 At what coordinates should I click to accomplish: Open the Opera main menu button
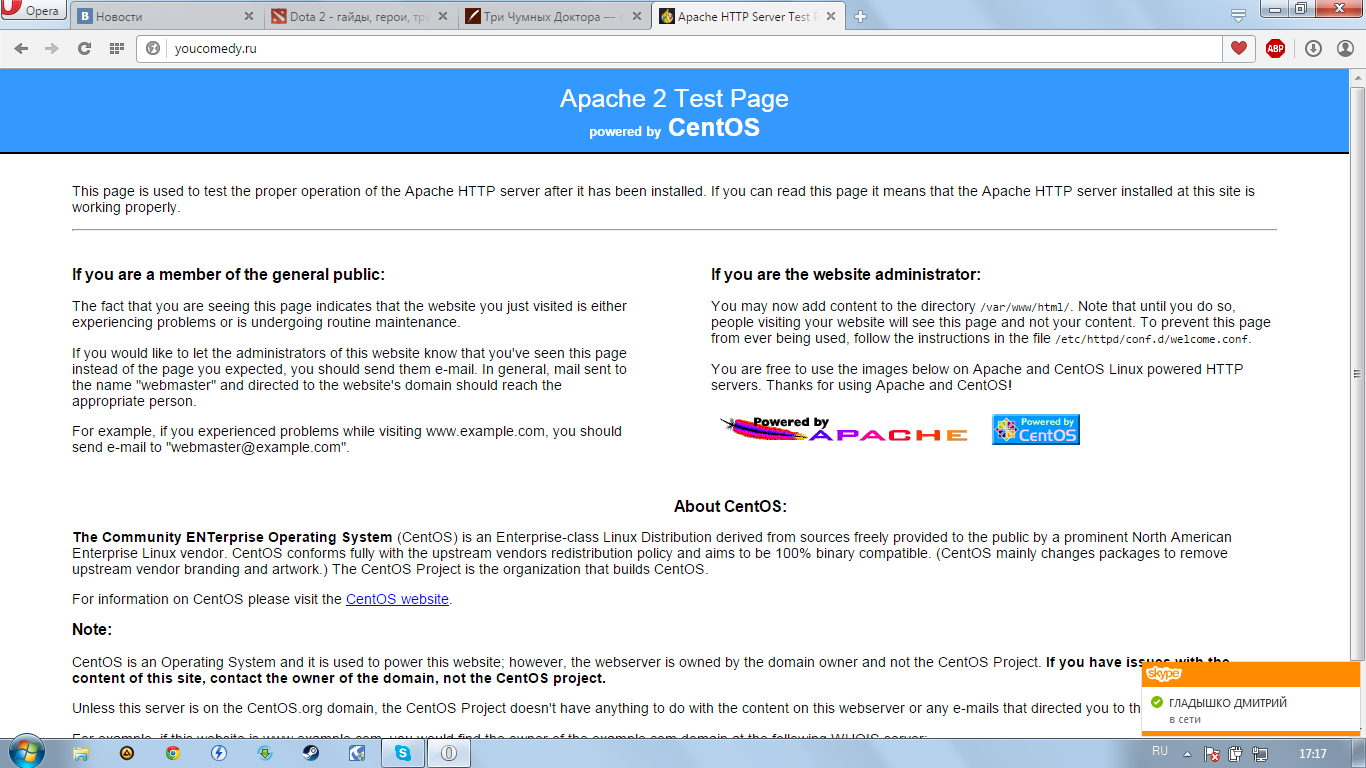pyautogui.click(x=33, y=11)
